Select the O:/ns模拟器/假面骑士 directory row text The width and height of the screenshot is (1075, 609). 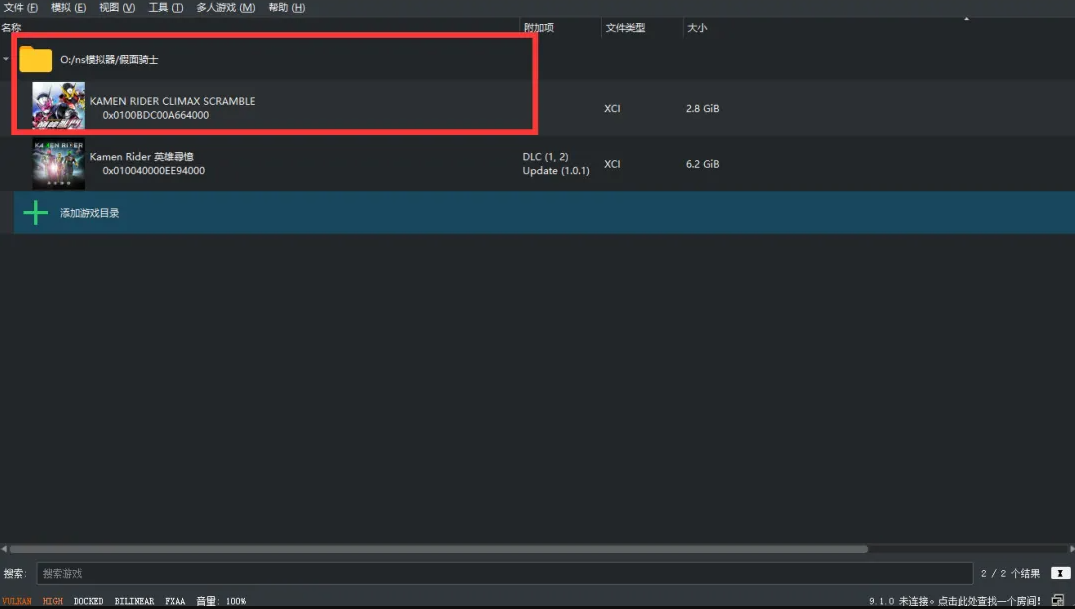(x=109, y=60)
